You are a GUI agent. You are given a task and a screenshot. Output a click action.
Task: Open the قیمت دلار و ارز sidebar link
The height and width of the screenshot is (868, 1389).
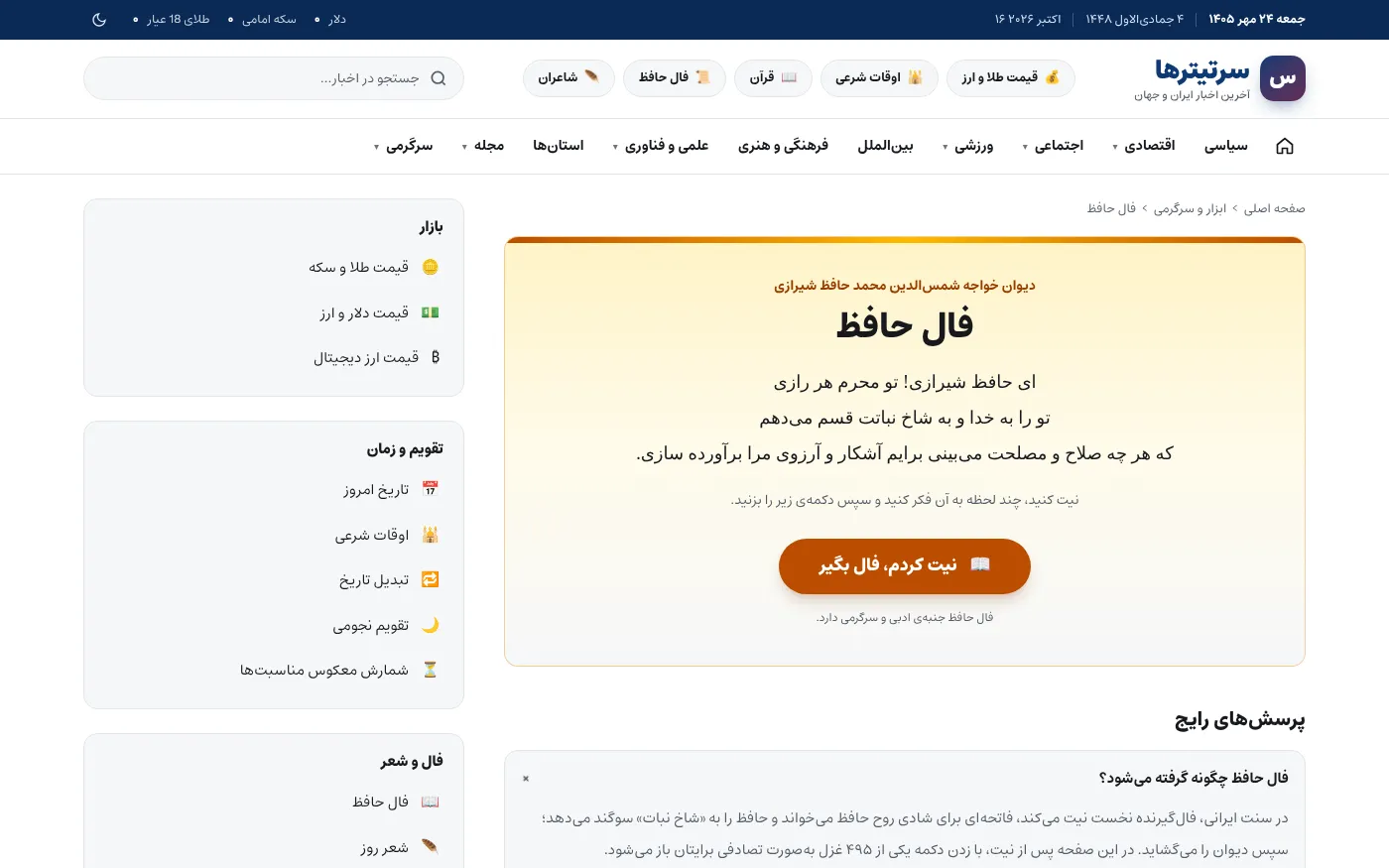364,312
